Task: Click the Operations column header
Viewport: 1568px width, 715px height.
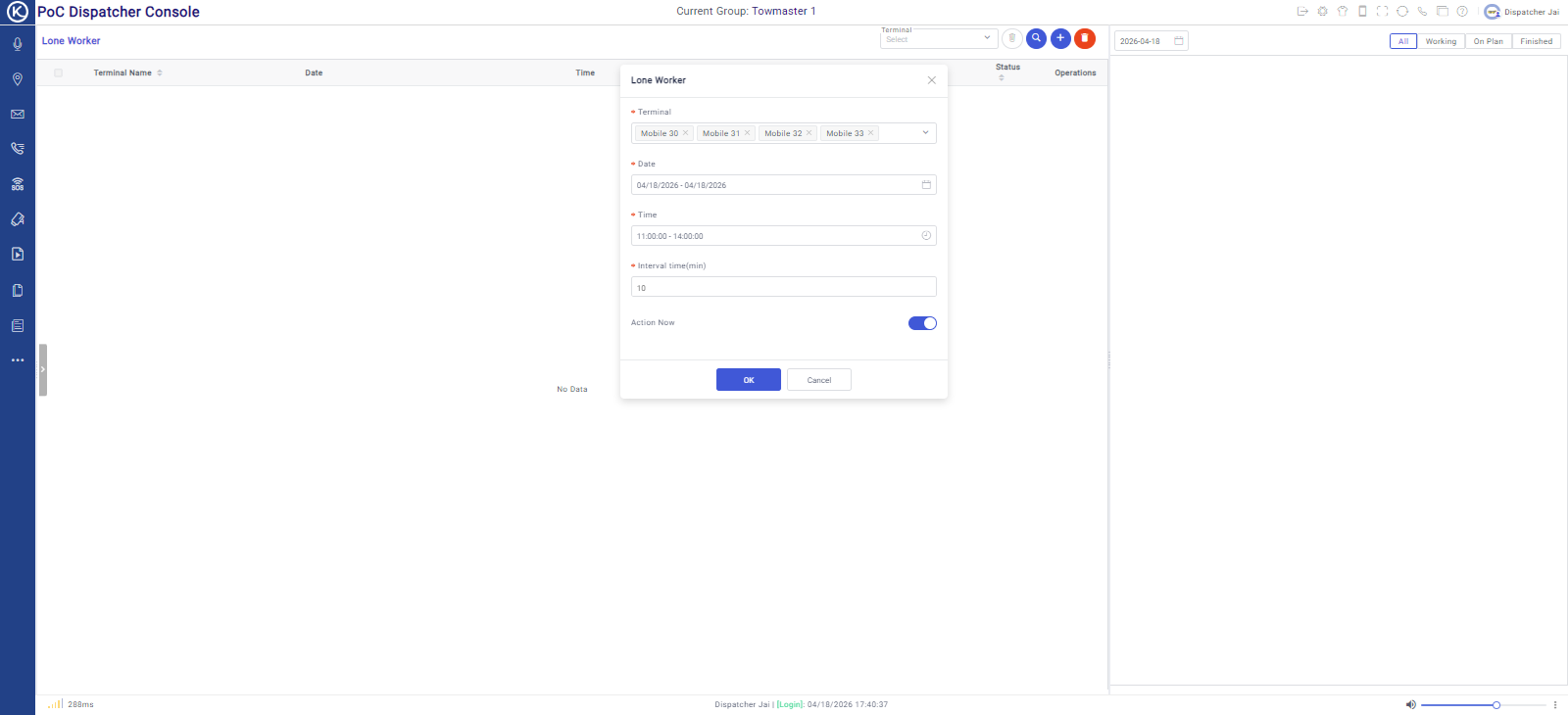Action: click(1075, 72)
